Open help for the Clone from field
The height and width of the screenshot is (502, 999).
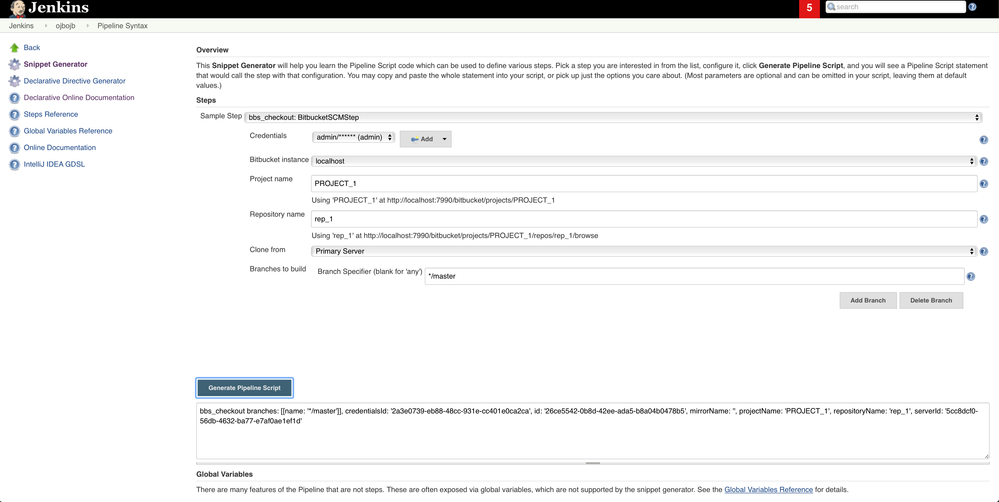pos(983,252)
